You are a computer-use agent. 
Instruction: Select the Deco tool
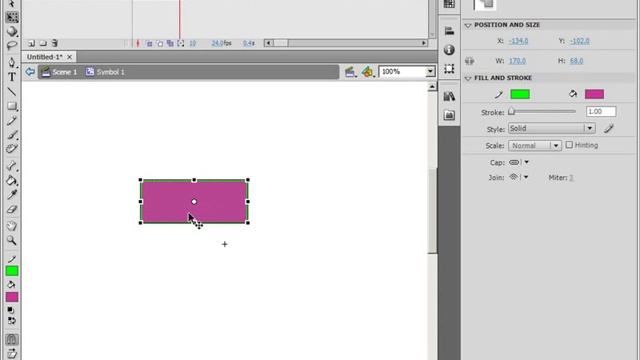(x=12, y=149)
